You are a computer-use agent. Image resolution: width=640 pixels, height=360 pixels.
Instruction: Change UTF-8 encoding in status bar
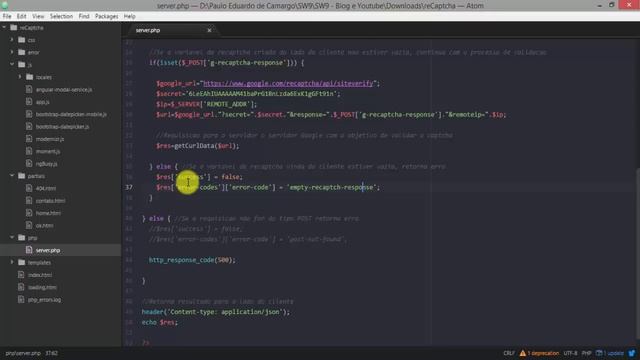[x=570, y=353]
